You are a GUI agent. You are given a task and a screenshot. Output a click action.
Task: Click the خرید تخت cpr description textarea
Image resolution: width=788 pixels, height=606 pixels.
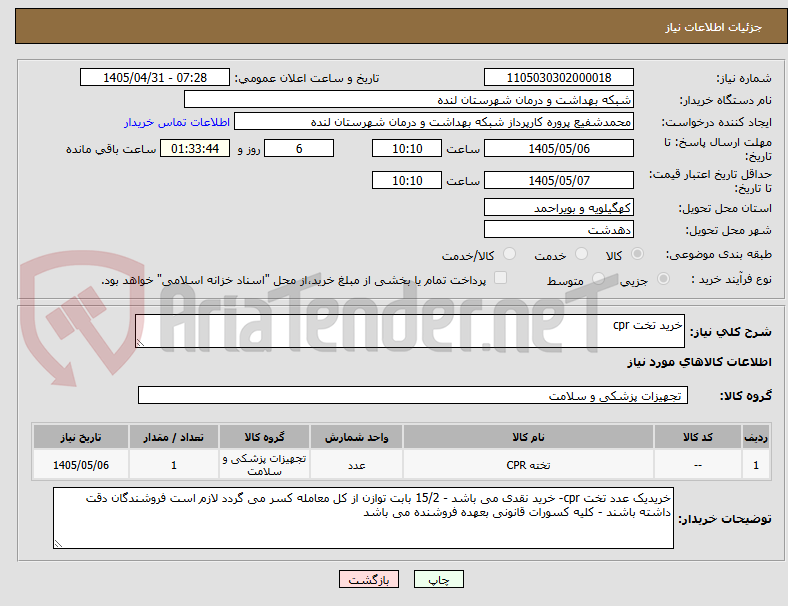410,331
